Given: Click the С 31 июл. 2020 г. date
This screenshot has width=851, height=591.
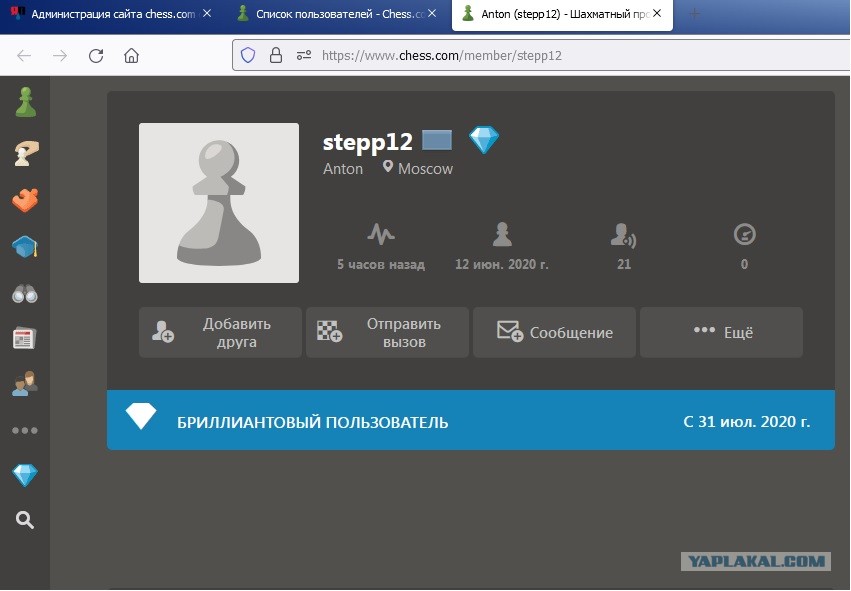Looking at the screenshot, I should (746, 422).
